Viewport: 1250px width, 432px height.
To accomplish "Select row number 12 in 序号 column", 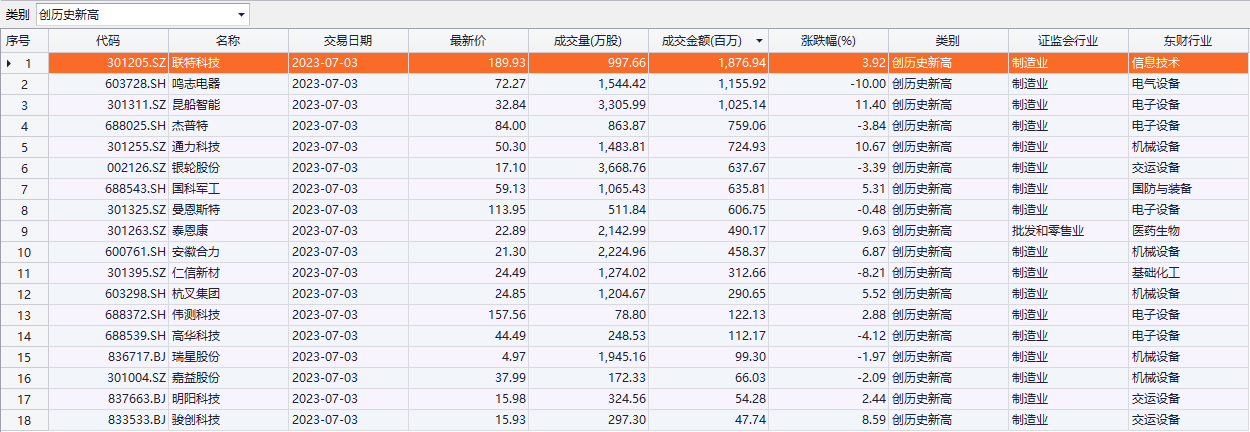I will coord(24,294).
